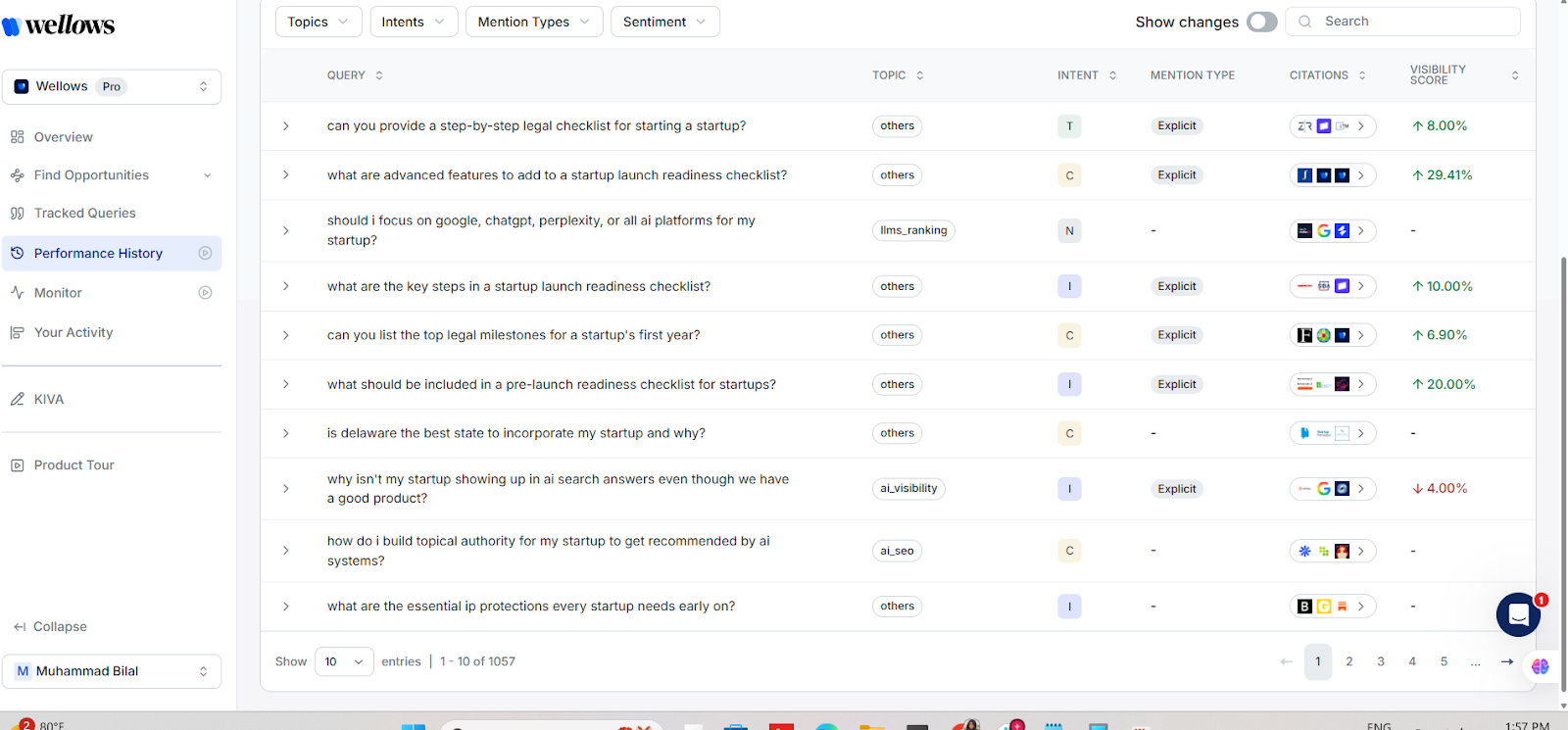
Task: Click the play icon beside Monitor
Action: click(205, 292)
